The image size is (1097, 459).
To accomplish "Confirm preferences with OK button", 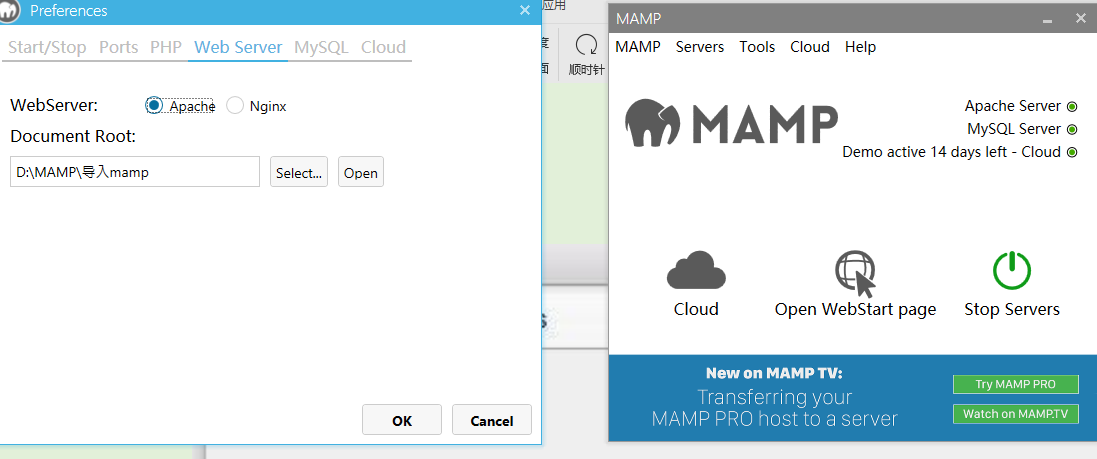I will pyautogui.click(x=402, y=420).
